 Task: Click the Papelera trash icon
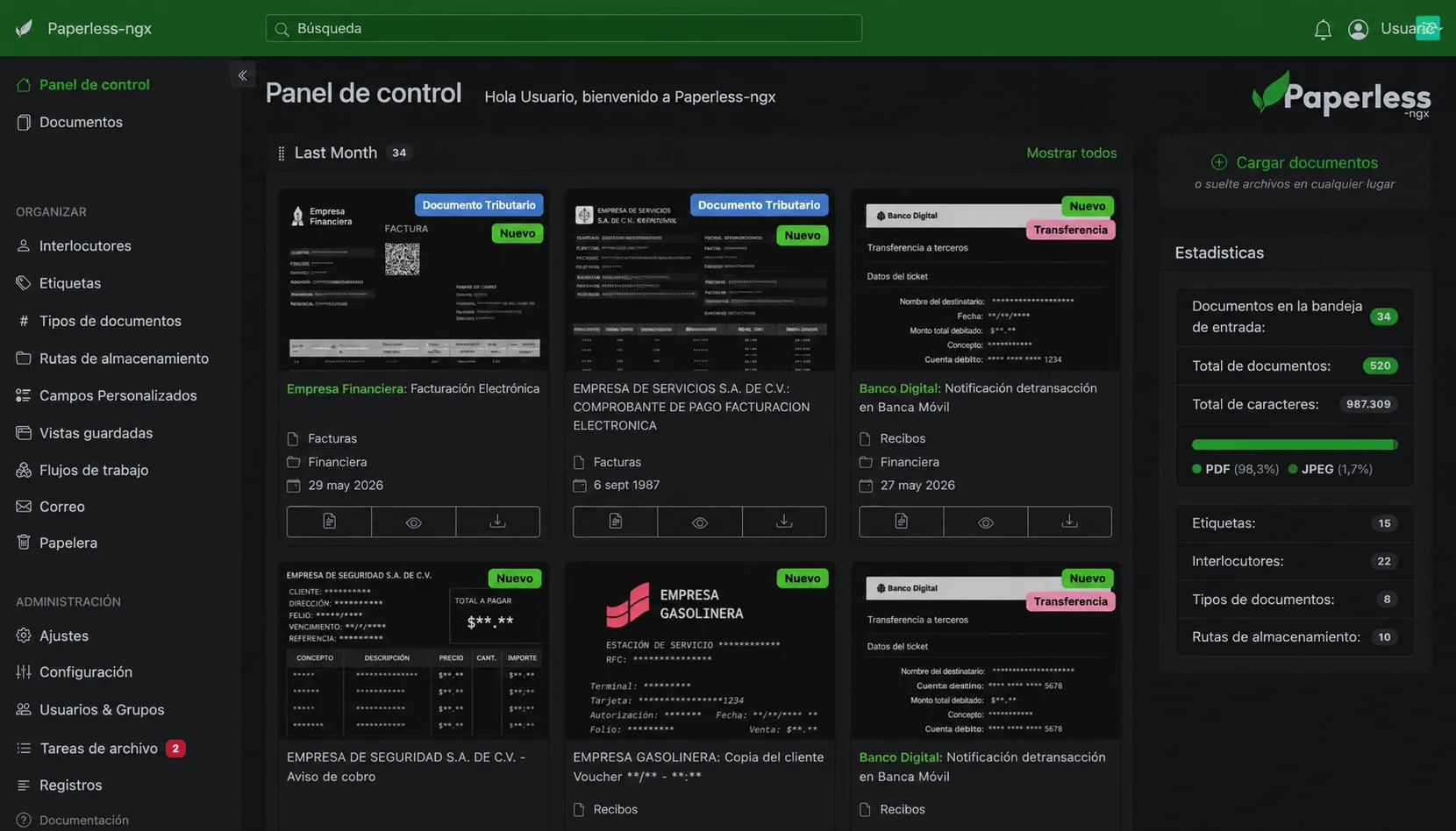(24, 543)
